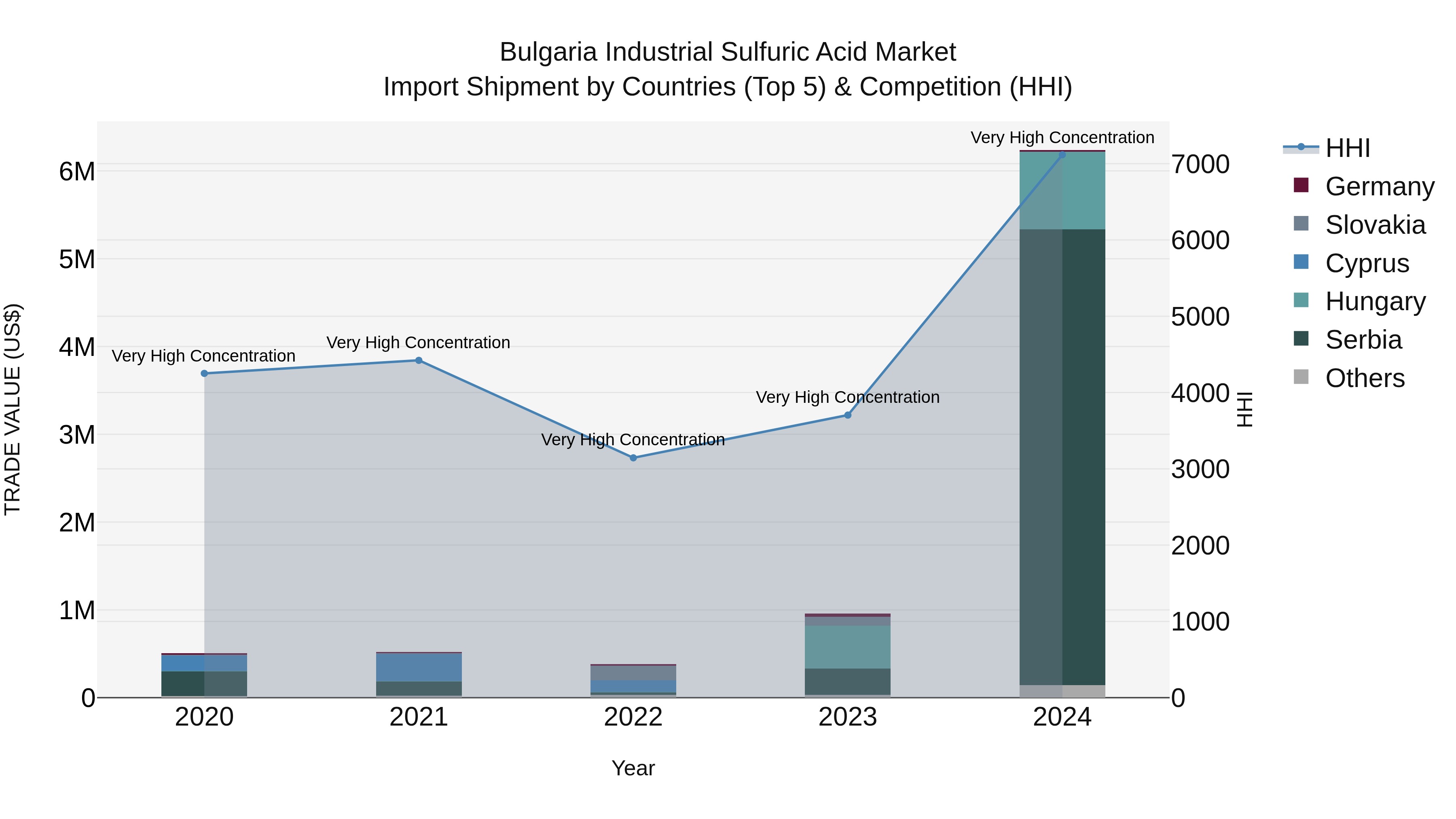This screenshot has width=1456, height=819.
Task: Click the Serbia dark green legend swatch
Action: 1301,339
